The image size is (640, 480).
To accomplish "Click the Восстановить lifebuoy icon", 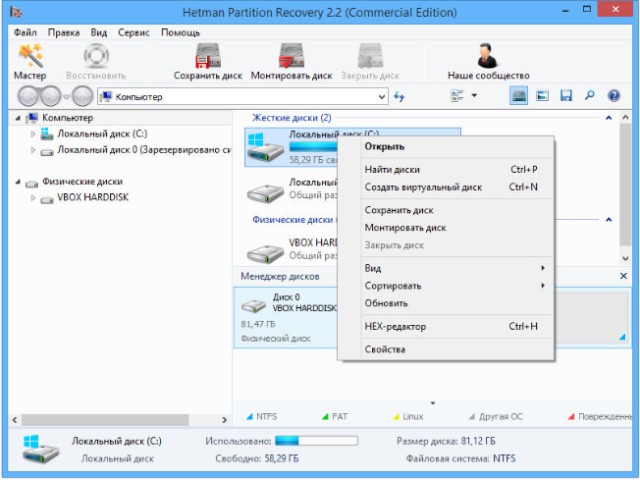I will (96, 56).
